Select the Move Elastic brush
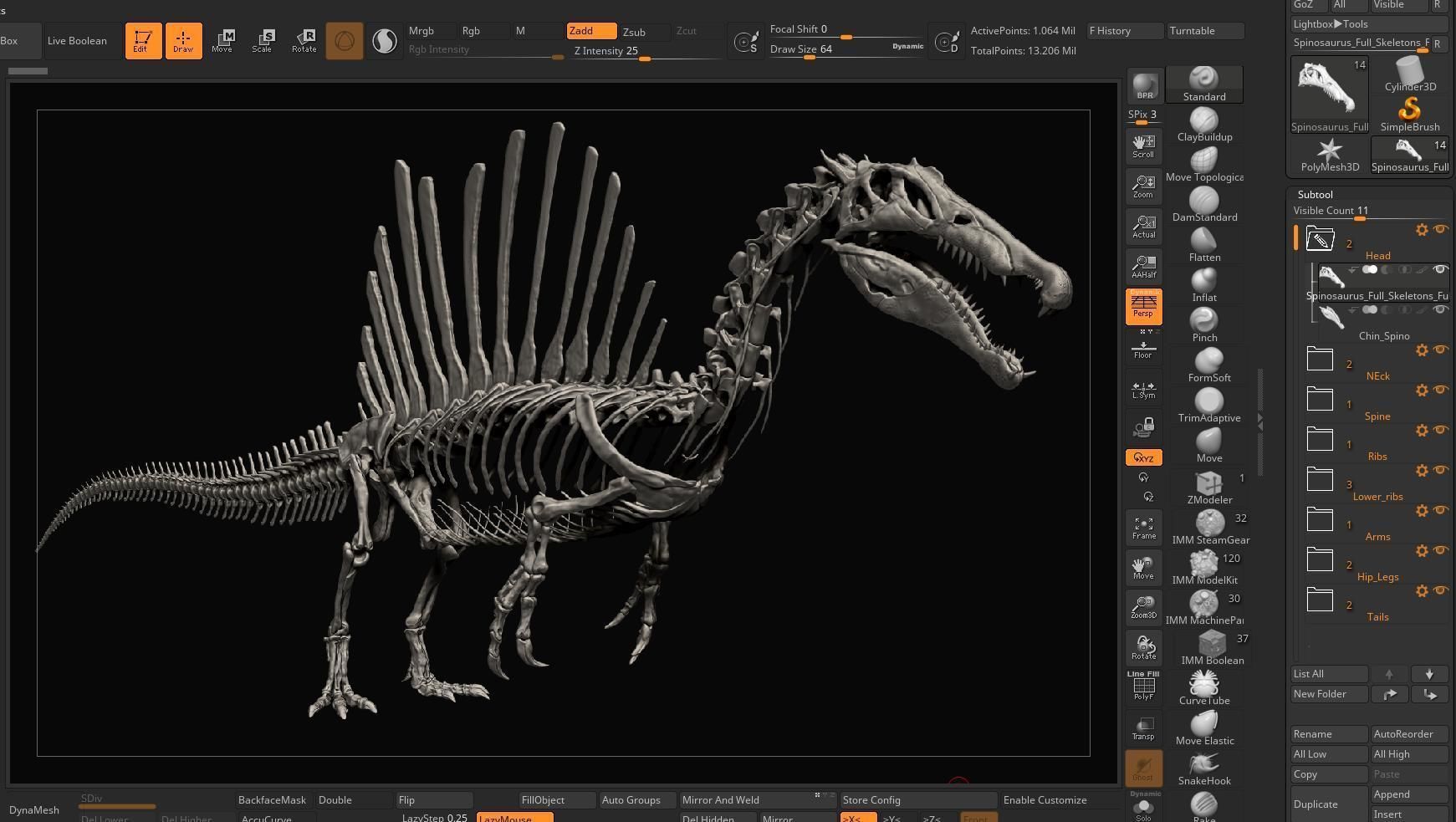1456x822 pixels. (1204, 728)
